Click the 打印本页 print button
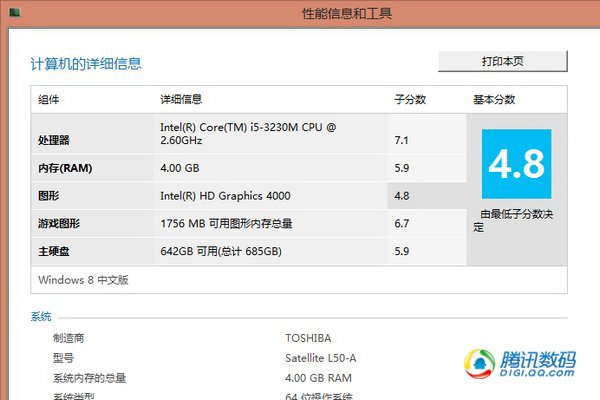This screenshot has height=400, width=600. point(502,61)
